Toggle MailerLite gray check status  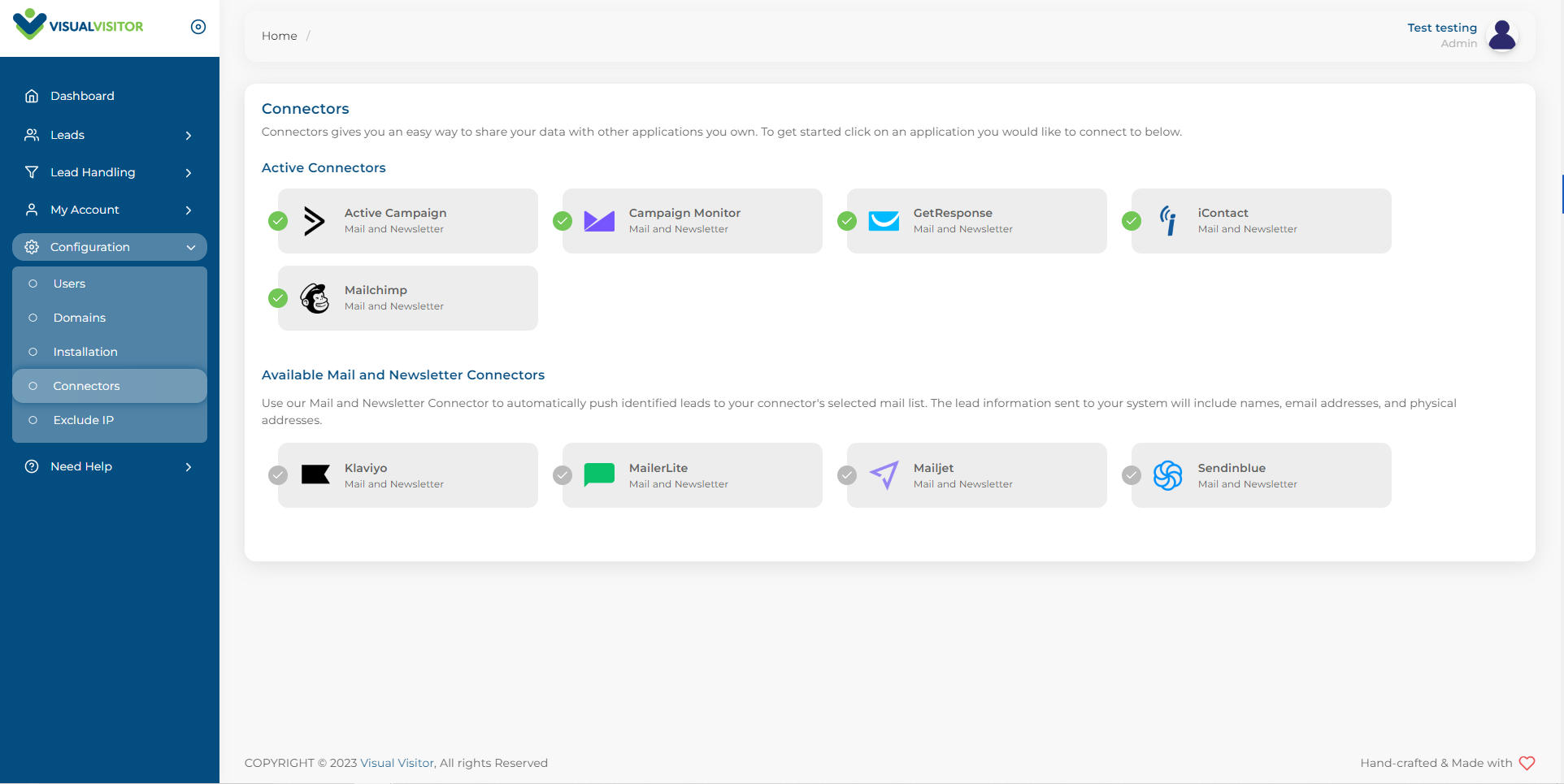pos(563,475)
